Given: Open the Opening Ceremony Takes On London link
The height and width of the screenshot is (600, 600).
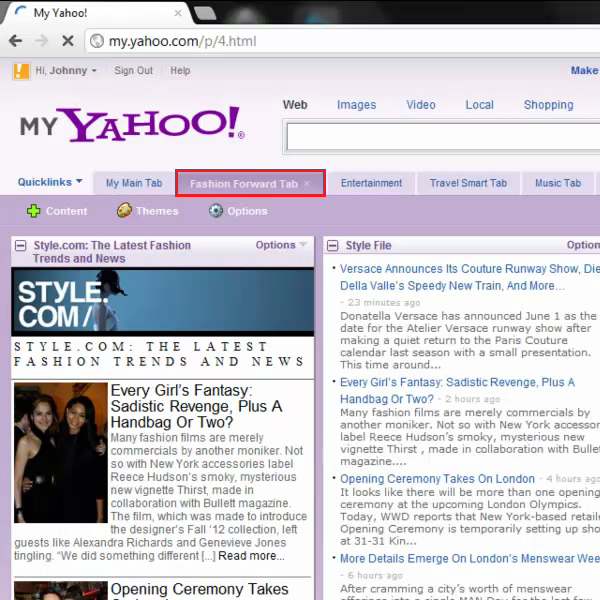Looking at the screenshot, I should point(437,479).
